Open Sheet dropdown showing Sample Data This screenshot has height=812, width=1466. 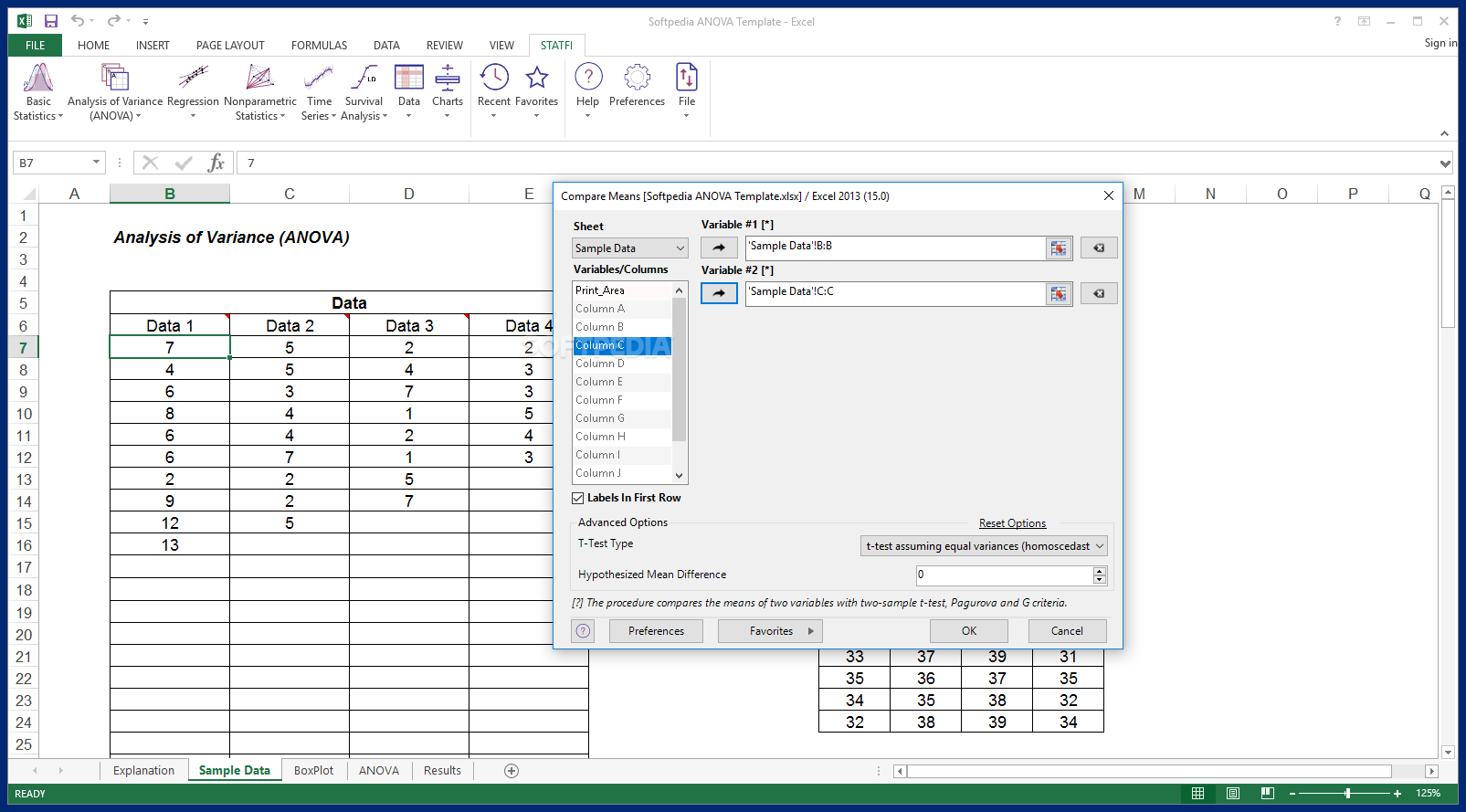[x=630, y=248]
